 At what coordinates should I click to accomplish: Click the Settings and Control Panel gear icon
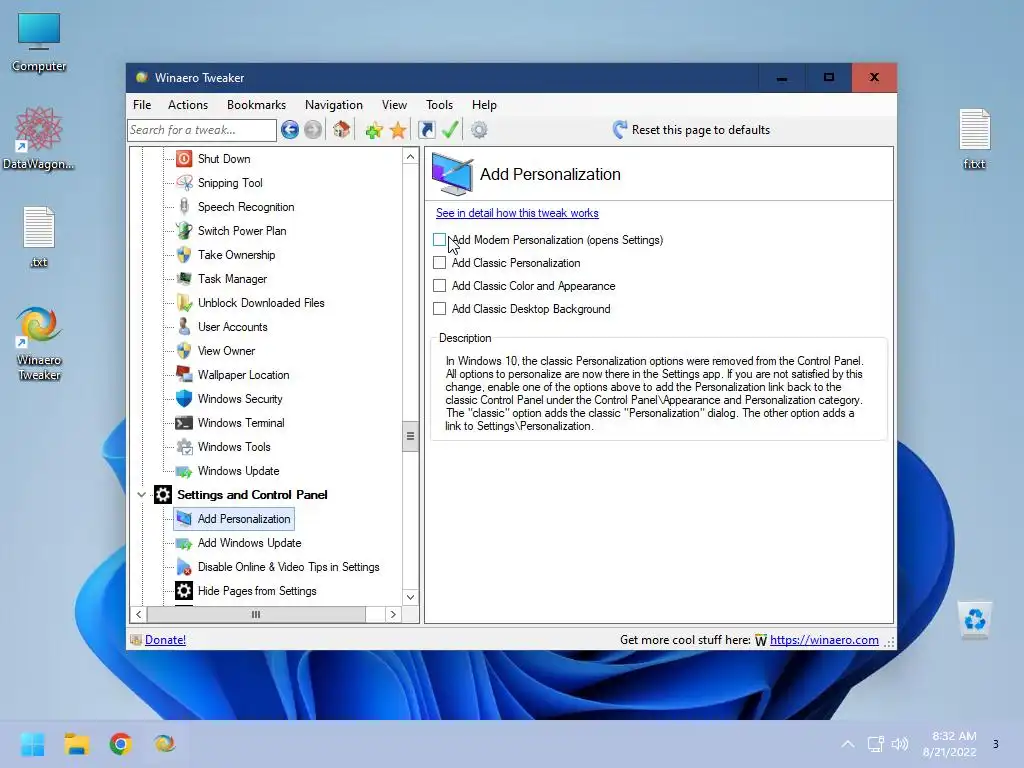pyautogui.click(x=163, y=494)
